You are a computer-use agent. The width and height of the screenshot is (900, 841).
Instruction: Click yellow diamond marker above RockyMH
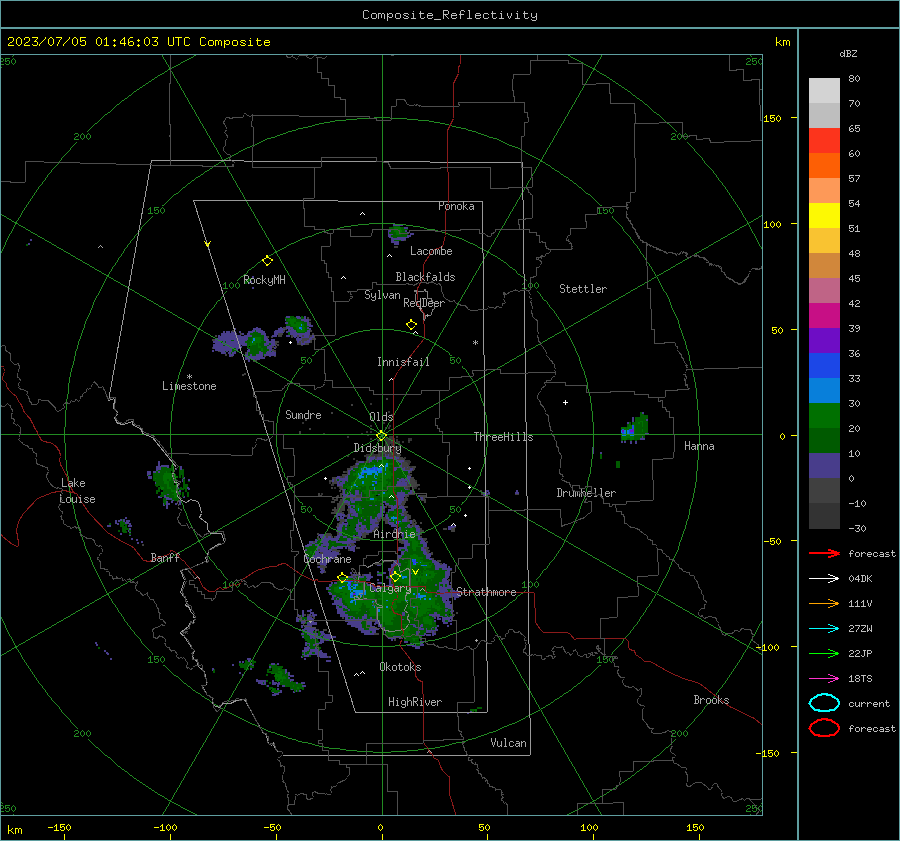267,261
